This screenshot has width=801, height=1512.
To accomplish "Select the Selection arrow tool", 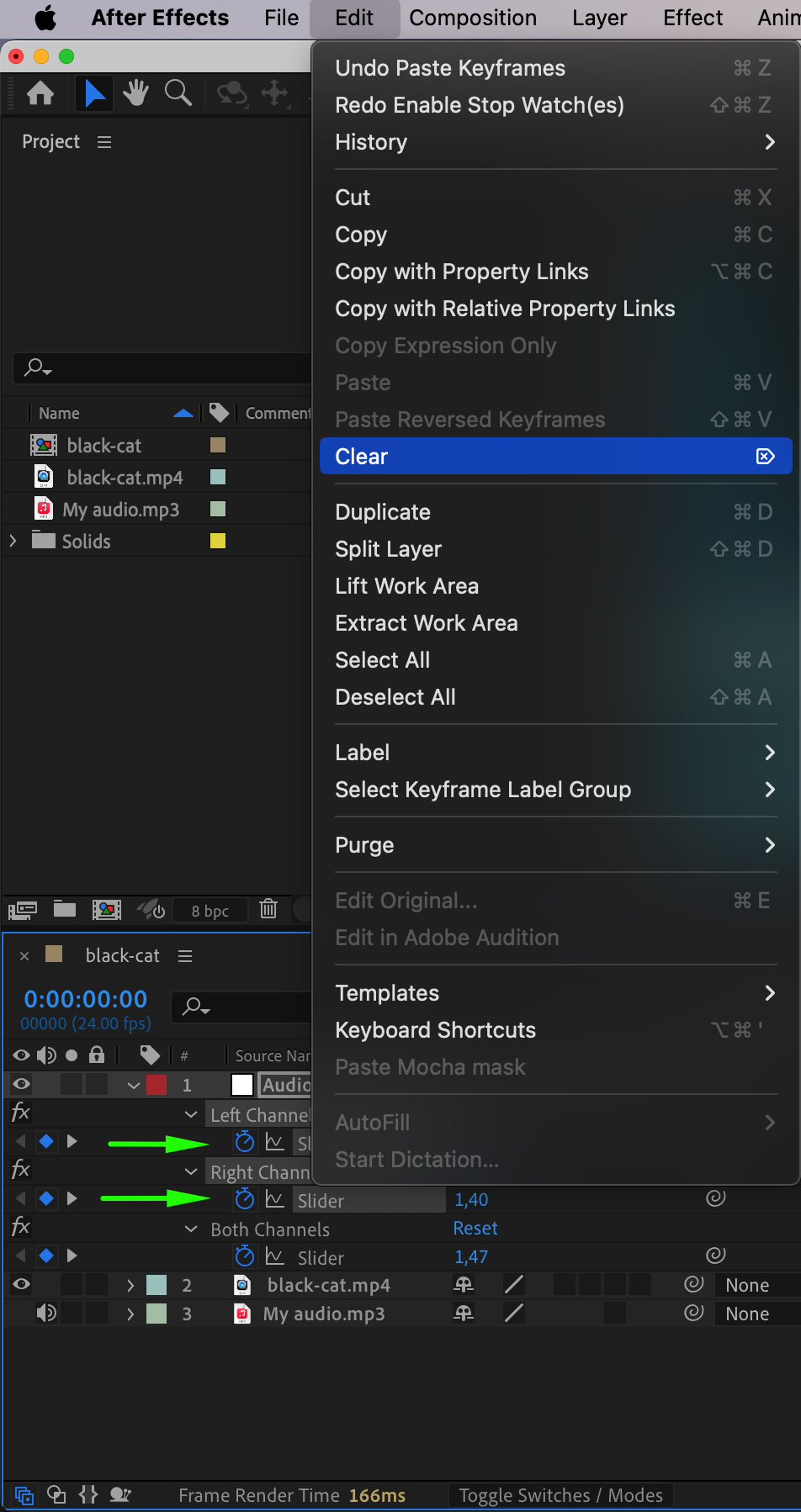I will [x=95, y=93].
